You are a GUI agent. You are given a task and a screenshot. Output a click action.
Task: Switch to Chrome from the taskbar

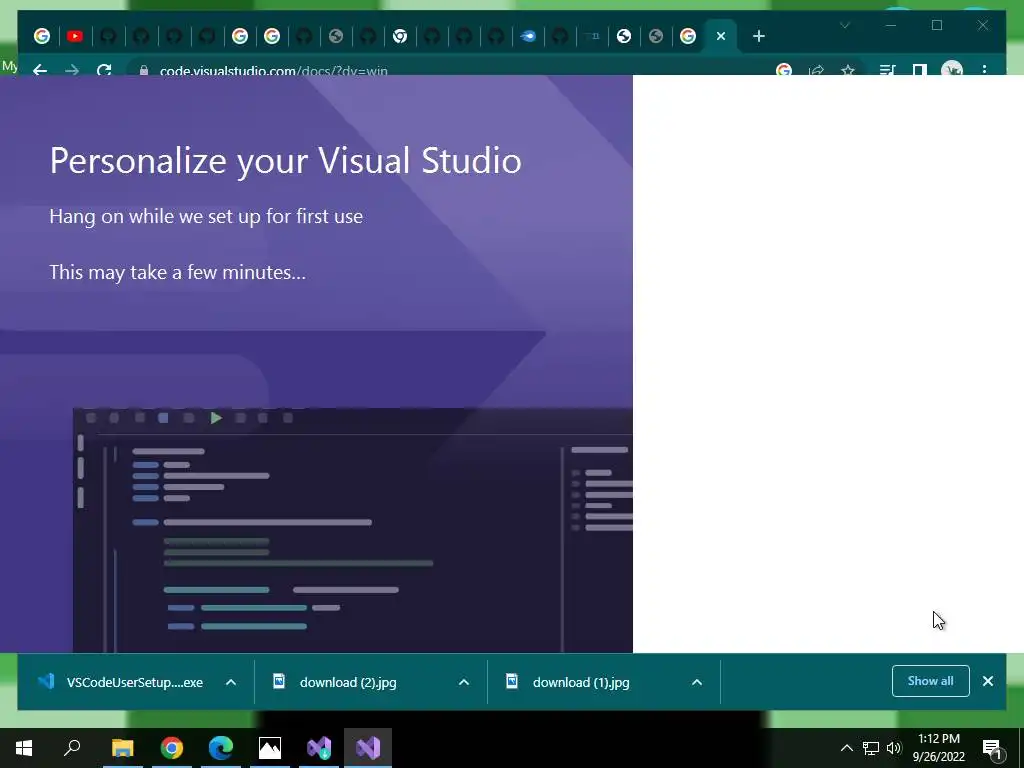[x=172, y=748]
